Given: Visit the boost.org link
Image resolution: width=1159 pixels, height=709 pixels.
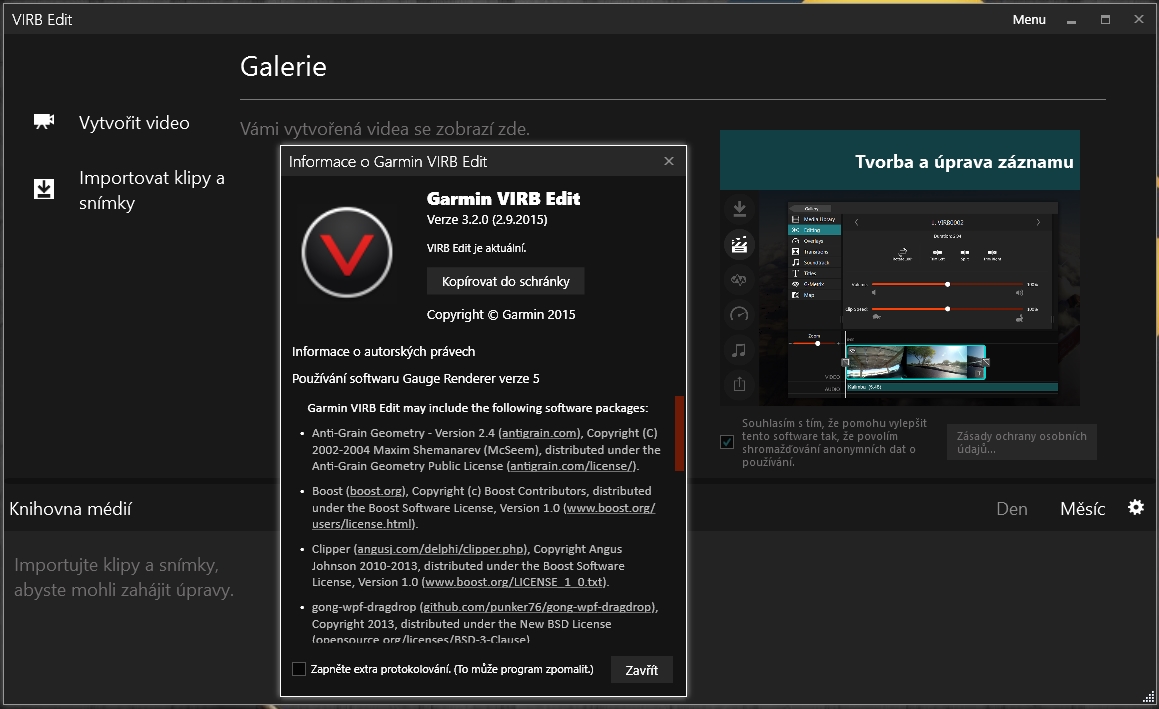Looking at the screenshot, I should [376, 491].
